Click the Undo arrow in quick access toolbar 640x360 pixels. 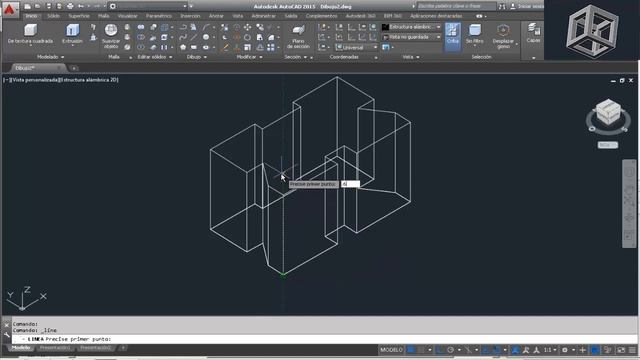tap(81, 7)
